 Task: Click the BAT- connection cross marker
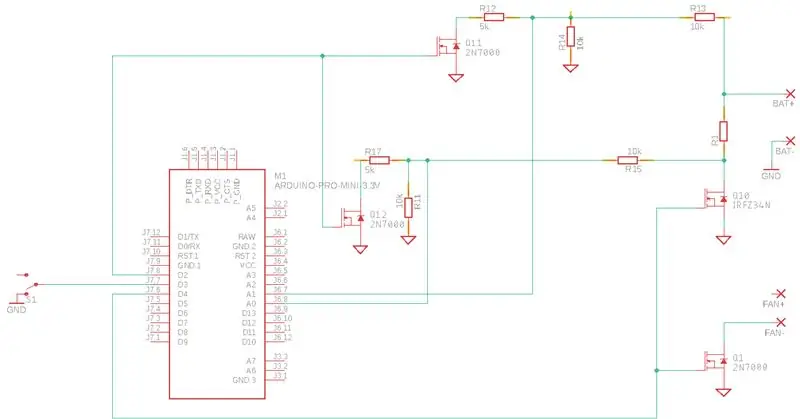tap(790, 141)
